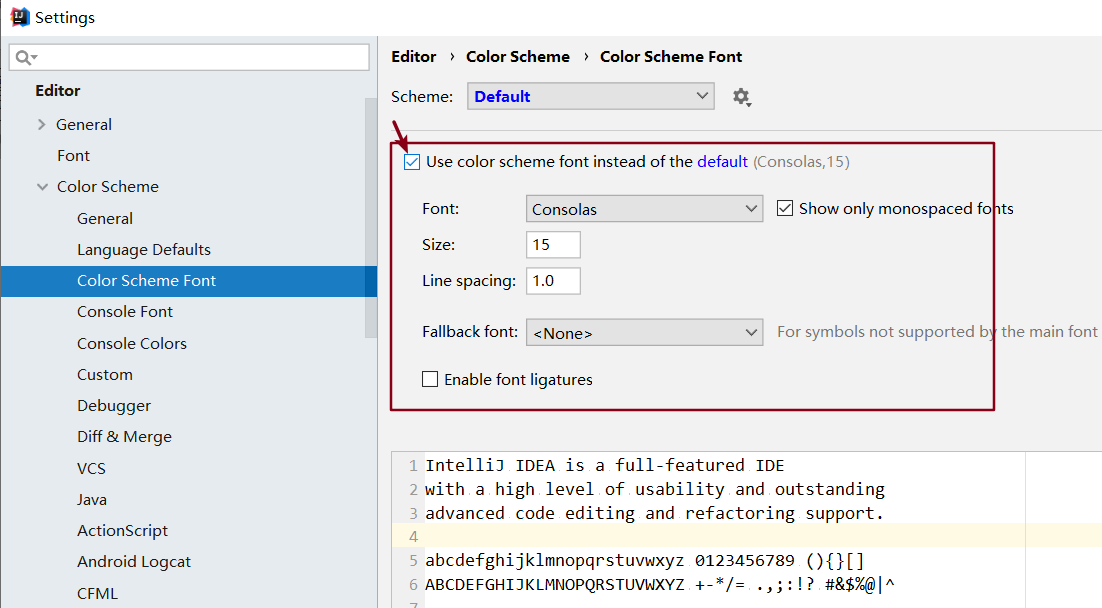Click the default font link
This screenshot has width=1102, height=608.
coord(722,162)
